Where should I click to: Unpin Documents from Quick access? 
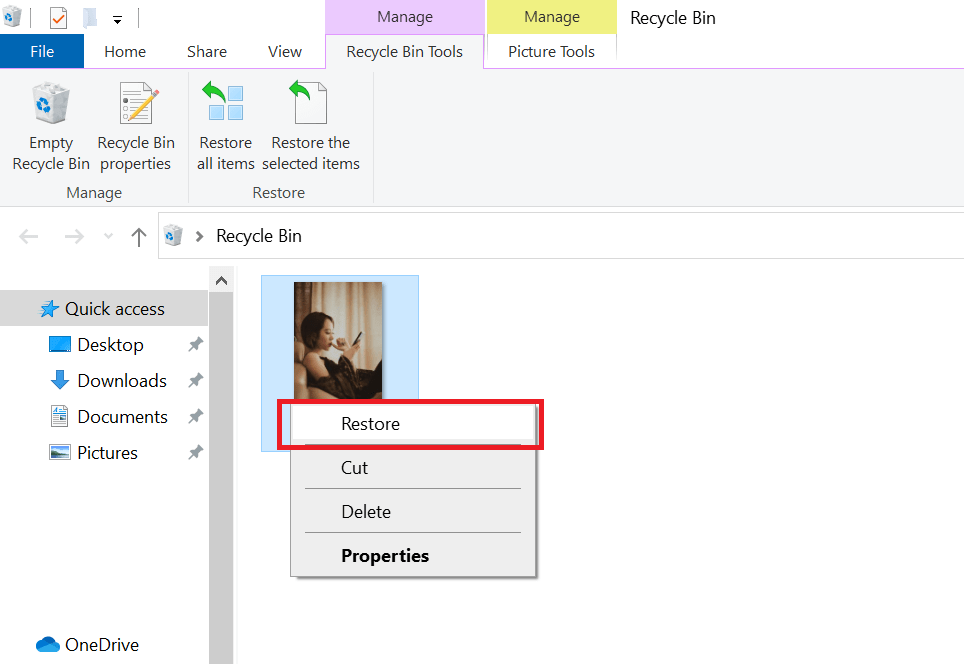coord(196,416)
